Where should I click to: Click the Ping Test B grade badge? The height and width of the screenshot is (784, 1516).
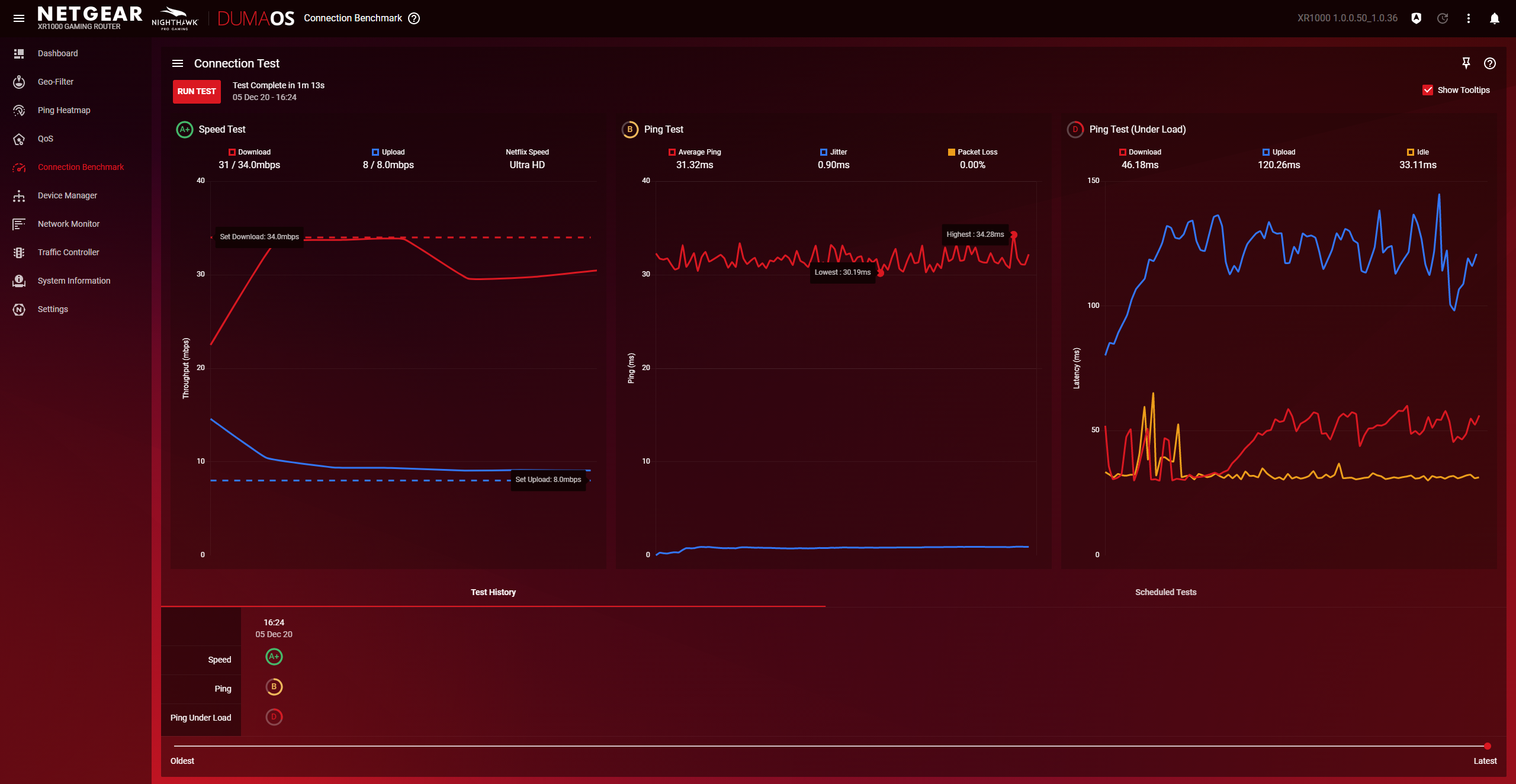[x=630, y=129]
